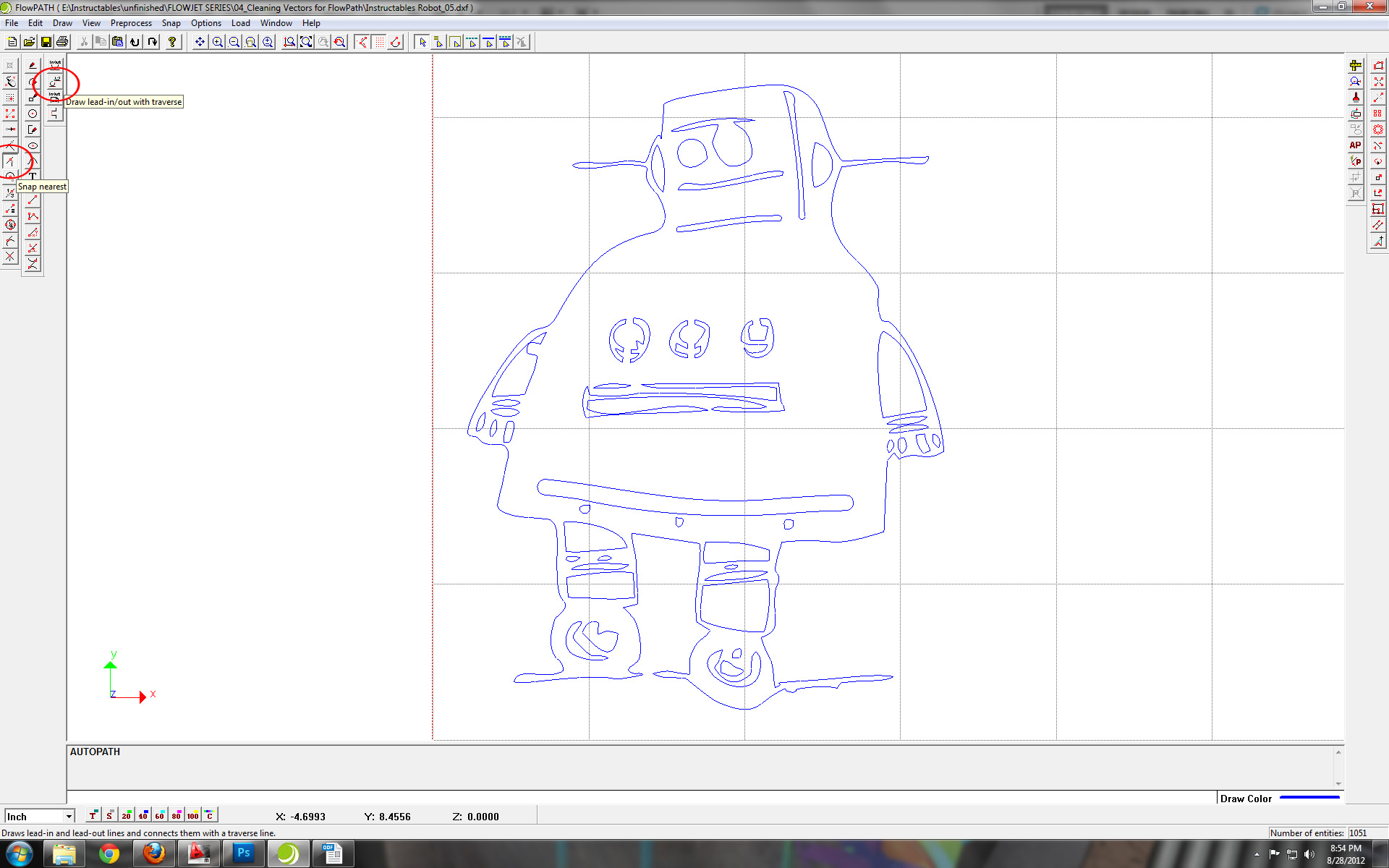Click Draw lead-in/out with traverse tool

pyautogui.click(x=55, y=82)
